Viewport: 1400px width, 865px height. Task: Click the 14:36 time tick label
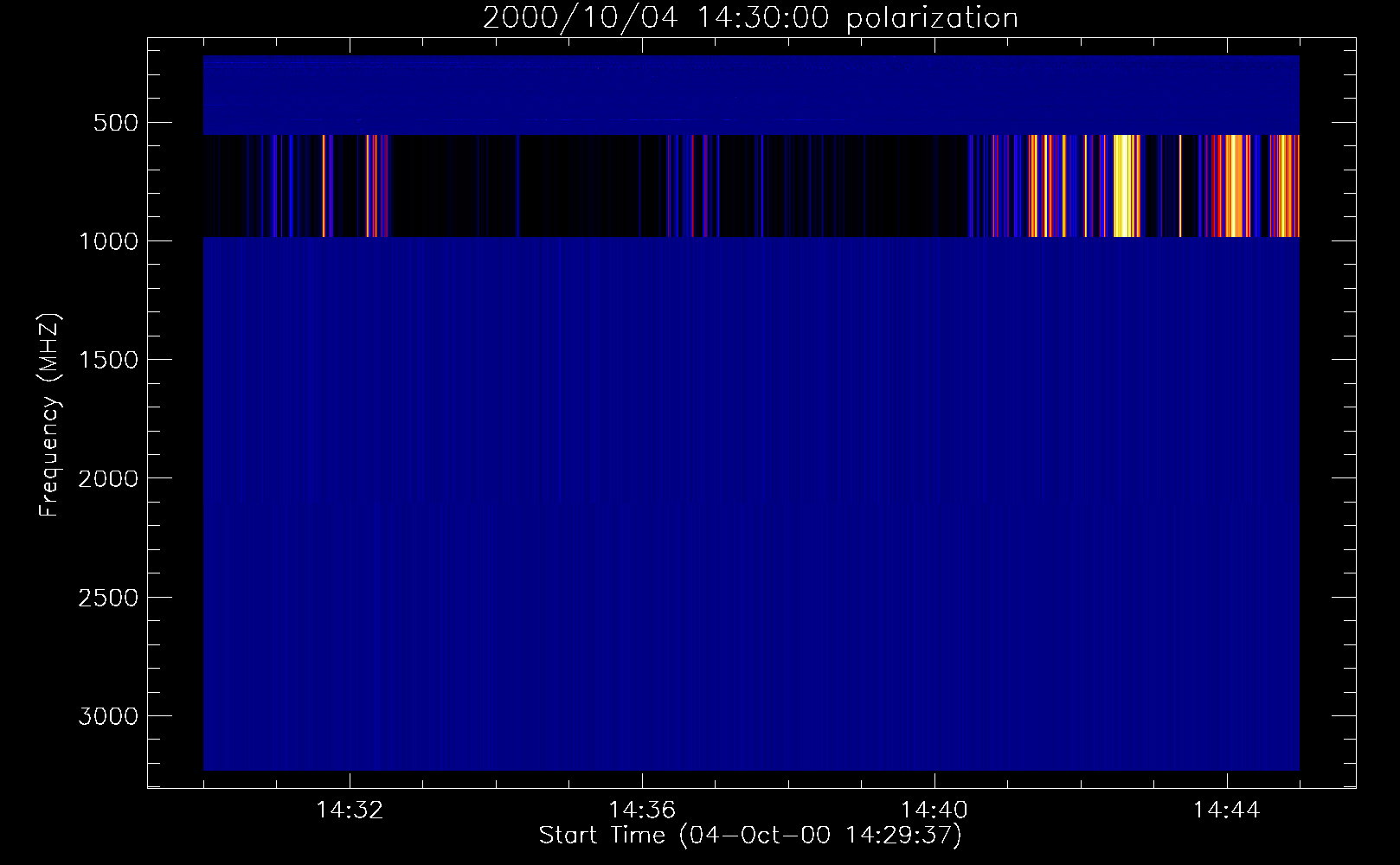pos(642,811)
